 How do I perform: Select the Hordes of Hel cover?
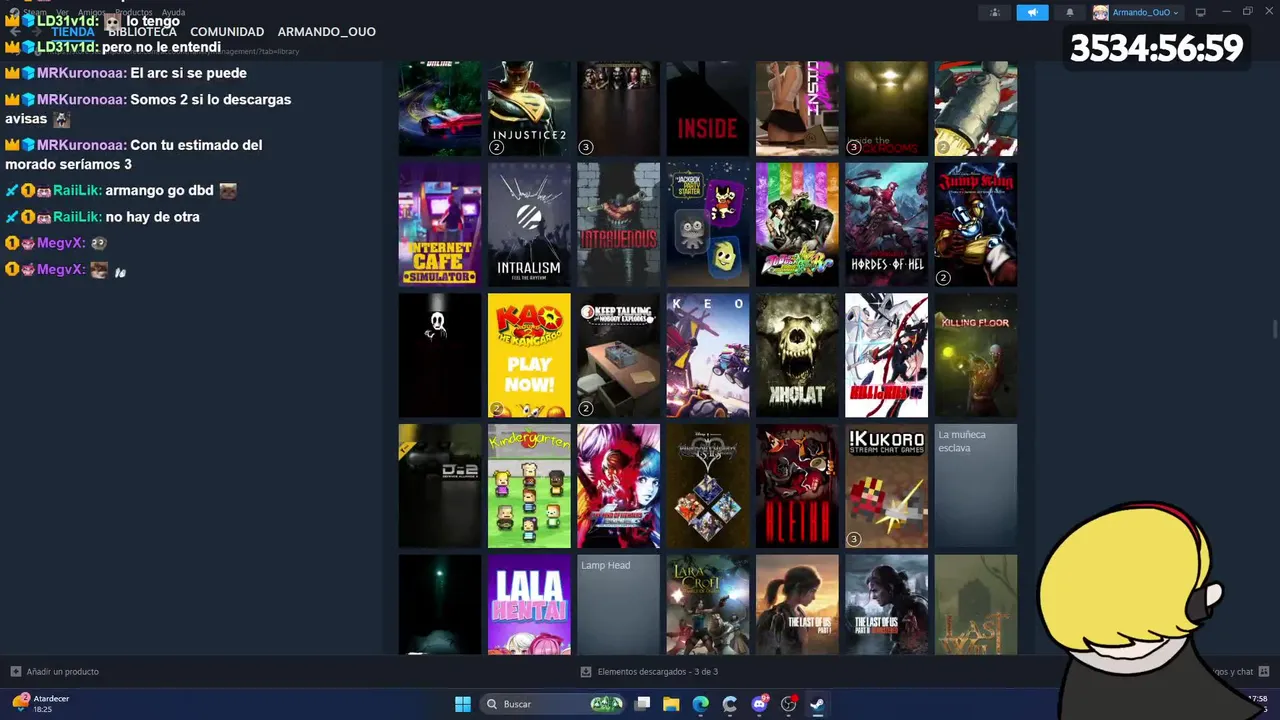coord(886,225)
